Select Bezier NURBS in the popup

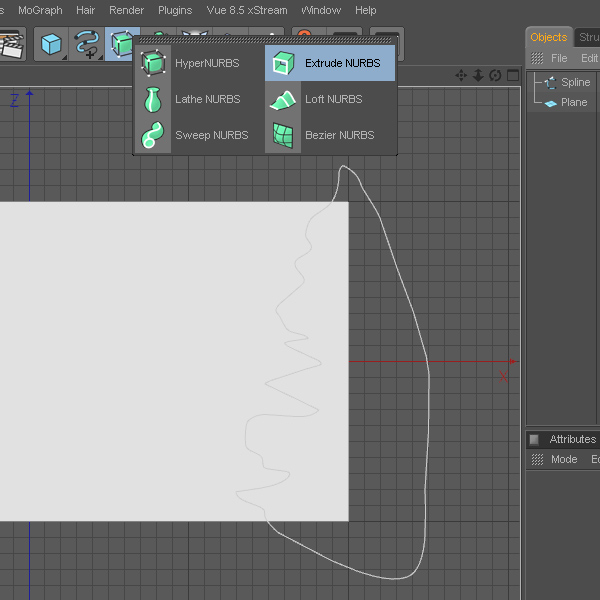point(329,135)
